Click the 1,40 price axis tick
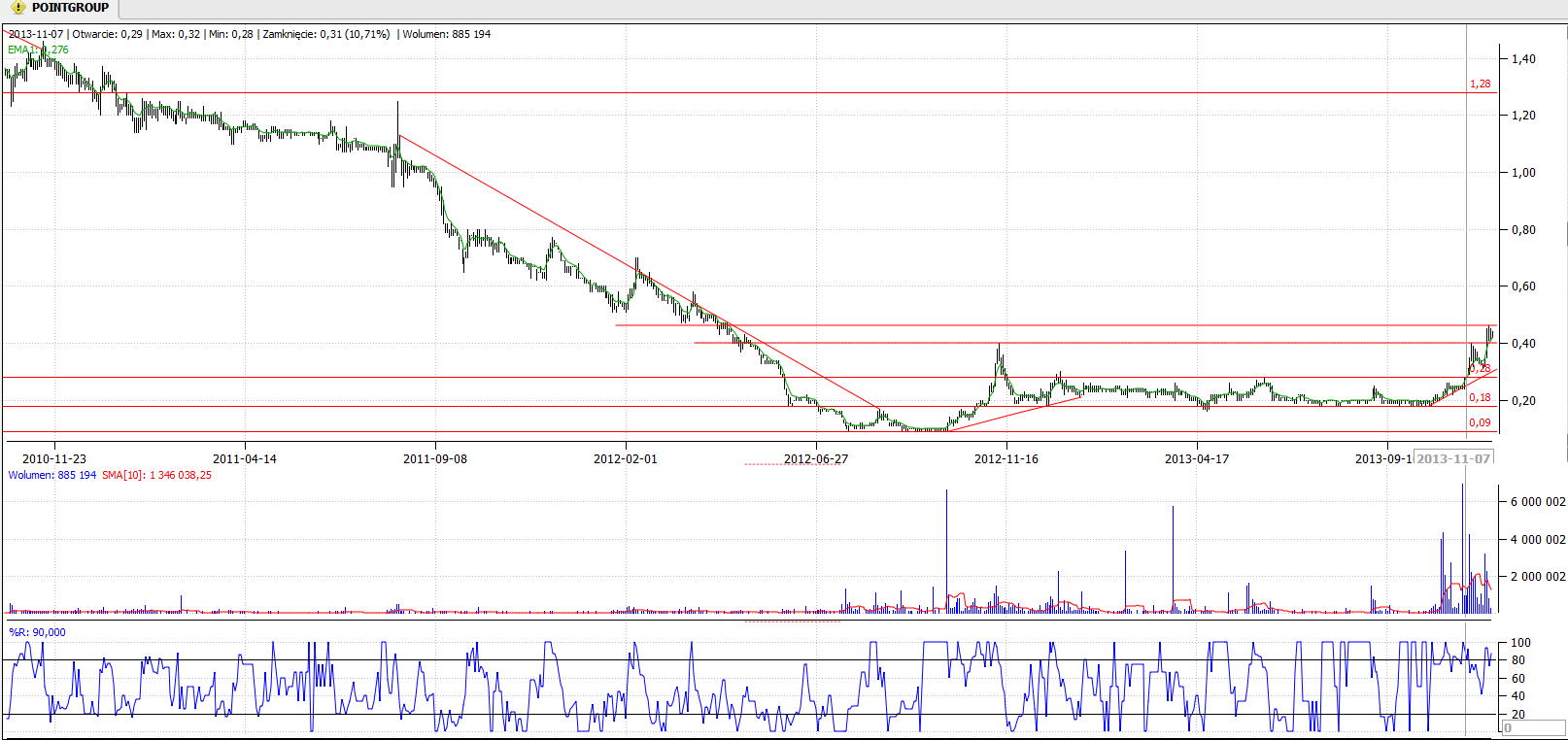The height and width of the screenshot is (740, 1568). click(x=1523, y=58)
